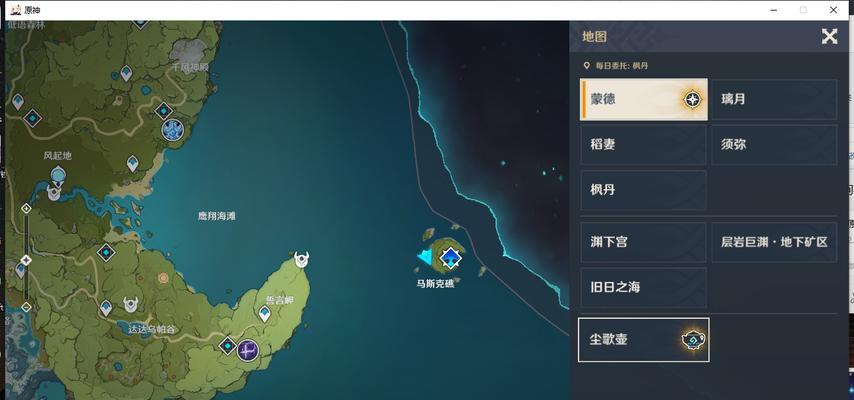The image size is (854, 400).
Task: Click horned marker below 风起地 statue
Action: [54, 193]
